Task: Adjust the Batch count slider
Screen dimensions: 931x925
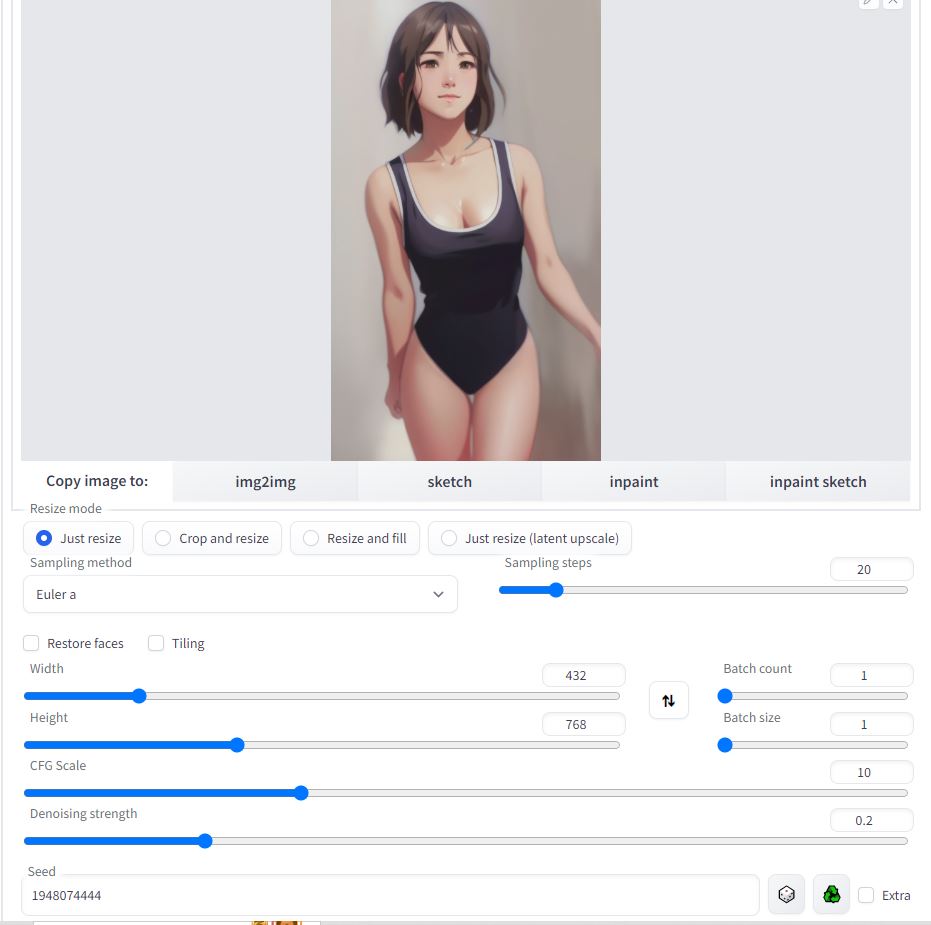Action: point(812,696)
